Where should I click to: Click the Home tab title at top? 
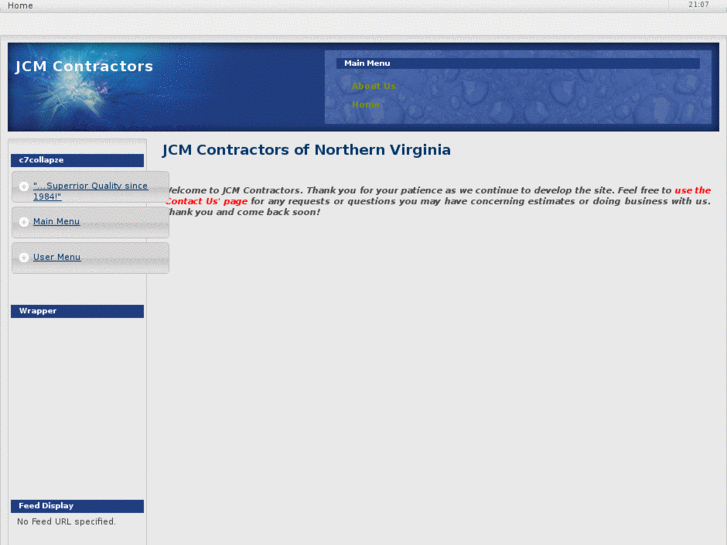(x=20, y=6)
